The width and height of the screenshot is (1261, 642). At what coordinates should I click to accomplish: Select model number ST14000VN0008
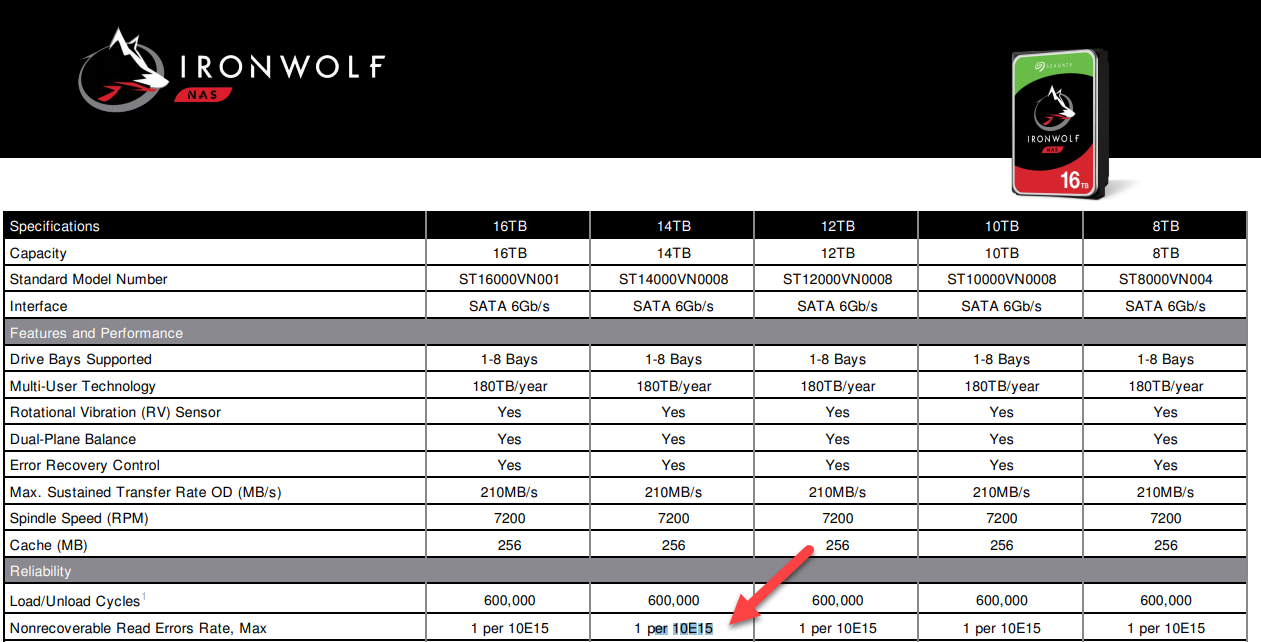(x=673, y=279)
